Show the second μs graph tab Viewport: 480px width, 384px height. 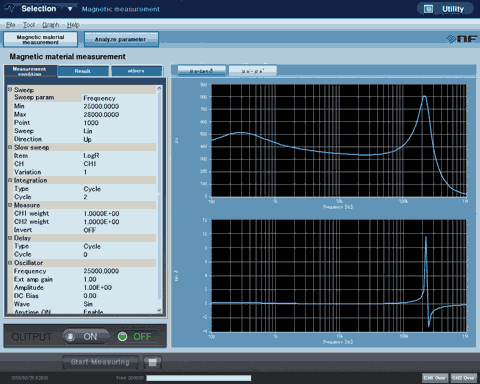[253, 71]
